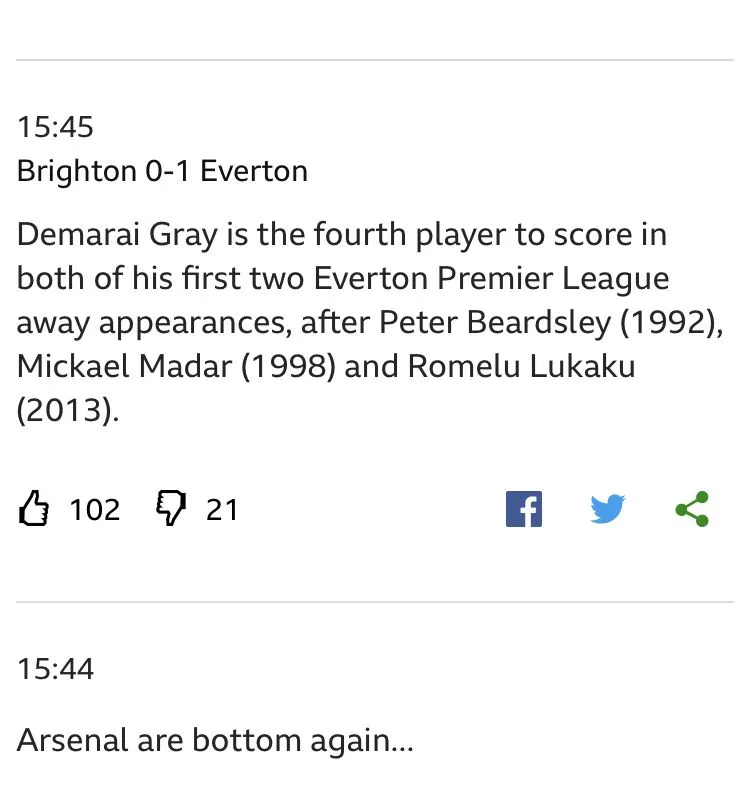Click the name Demarai Gray in the post
Image resolution: width=750 pixels, height=790 pixels.
tap(117, 235)
